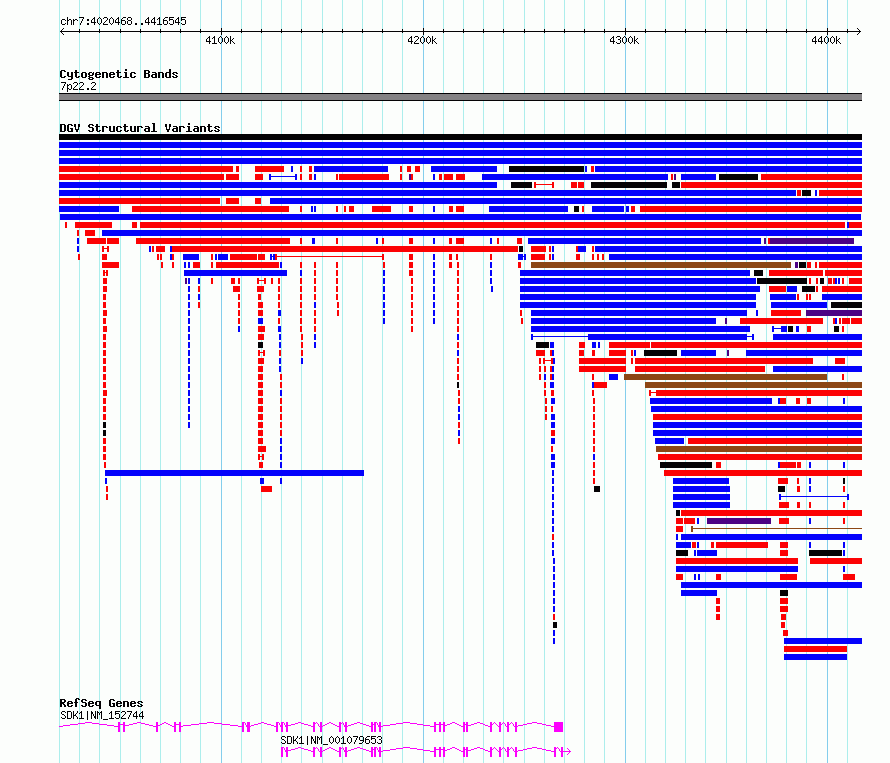890x763 pixels.
Task: Select the full-width black variant bar atop DGV track
Action: 460,137
